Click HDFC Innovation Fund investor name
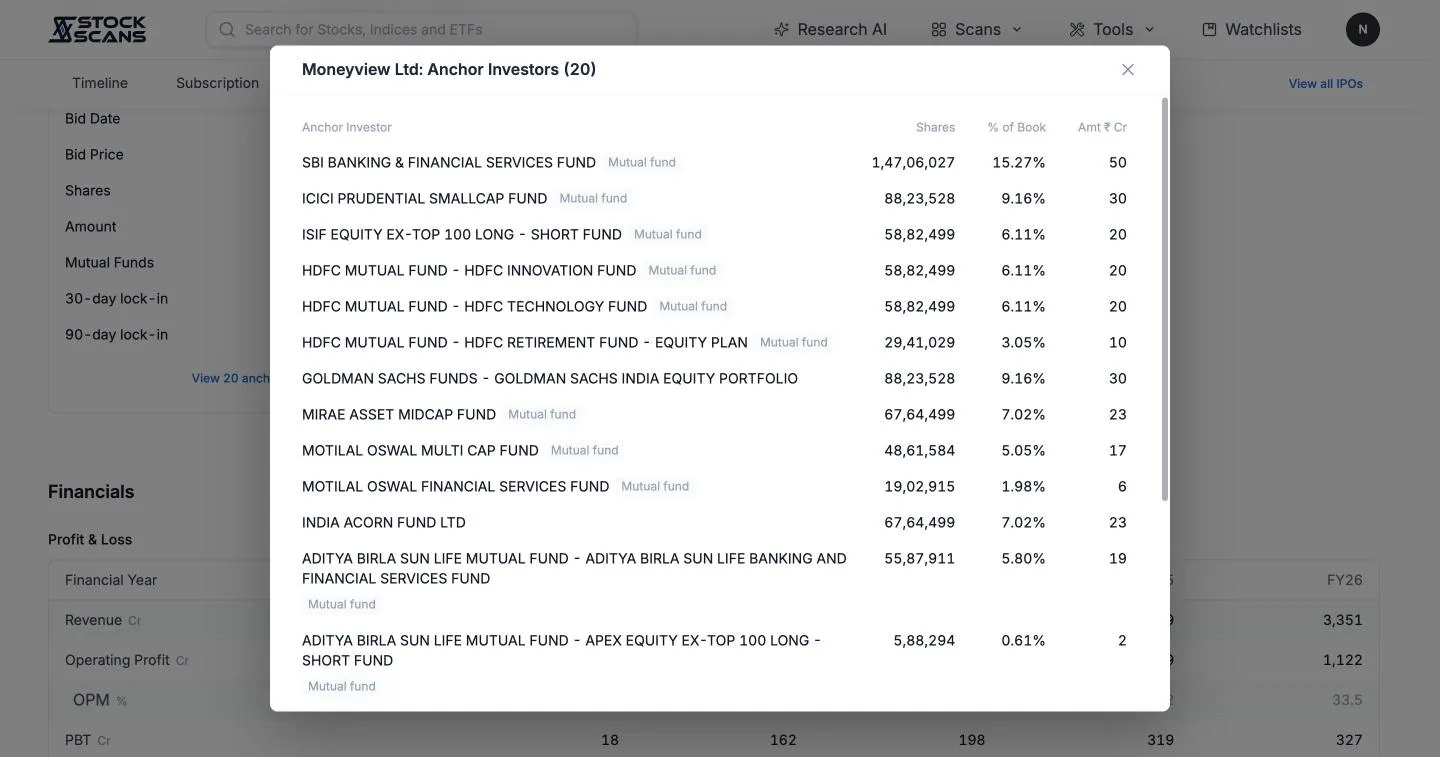 (x=469, y=271)
